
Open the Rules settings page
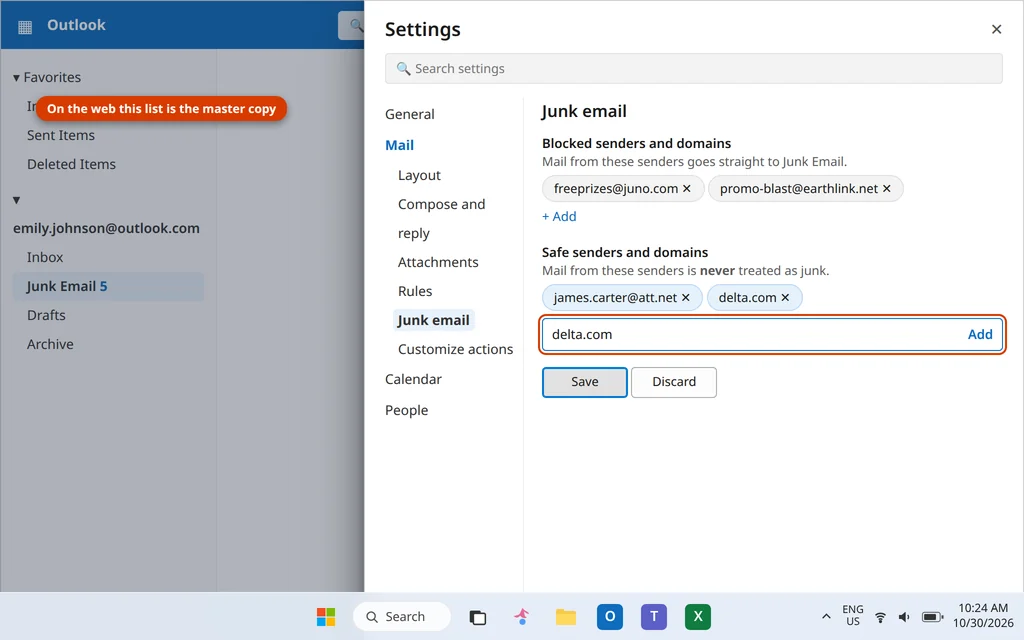(x=415, y=291)
